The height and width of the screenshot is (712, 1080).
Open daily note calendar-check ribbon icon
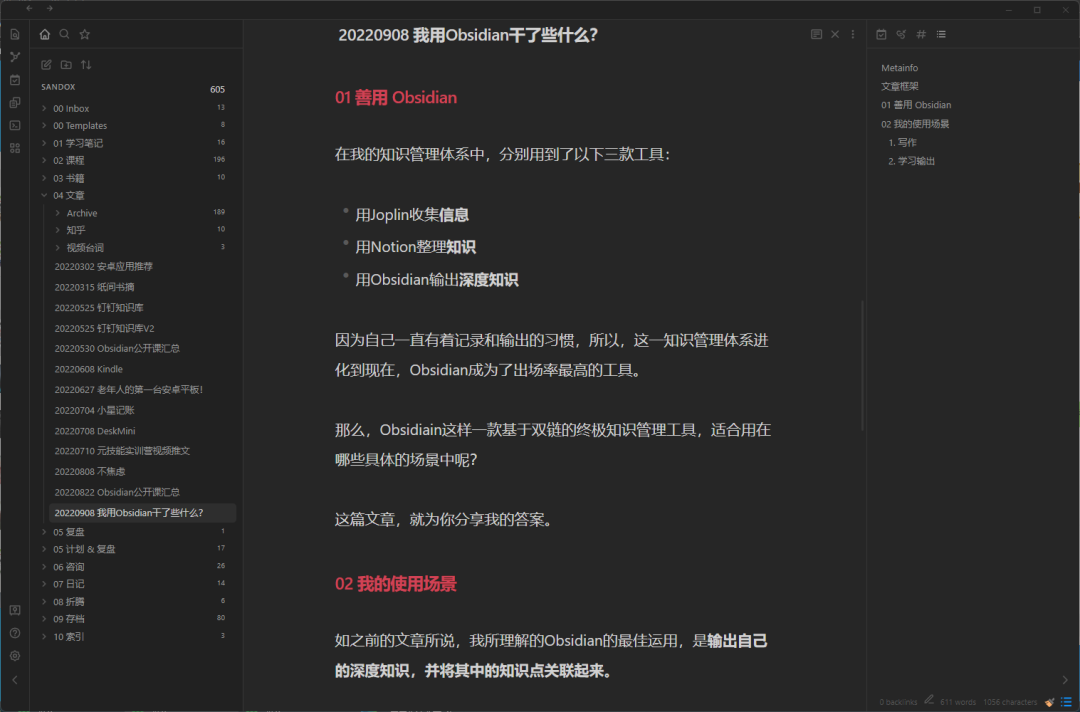tap(14, 80)
